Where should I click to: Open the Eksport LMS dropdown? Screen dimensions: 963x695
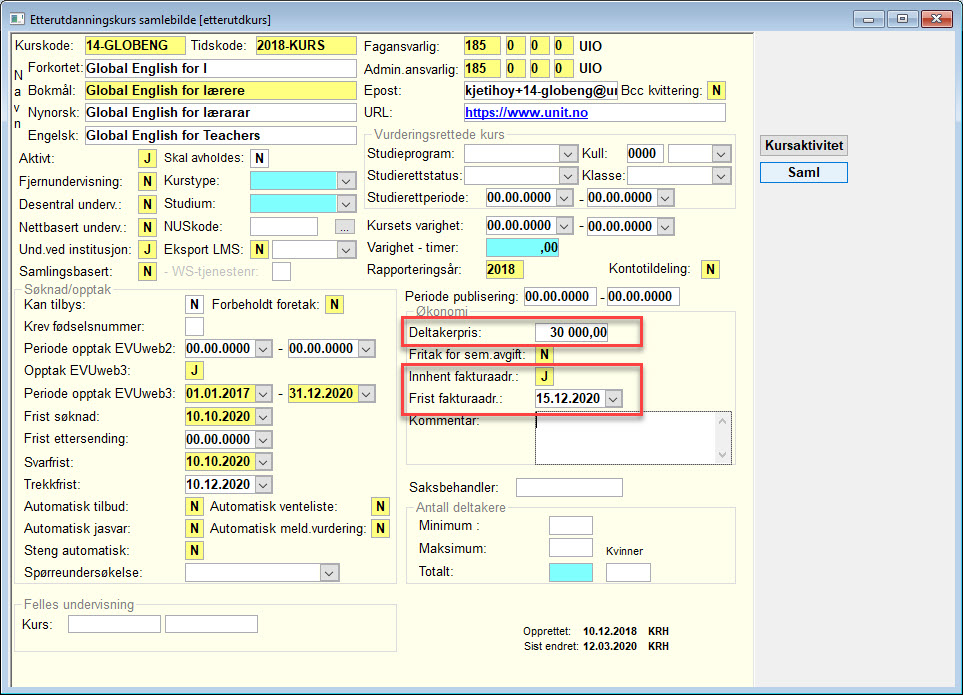pyautogui.click(x=346, y=249)
